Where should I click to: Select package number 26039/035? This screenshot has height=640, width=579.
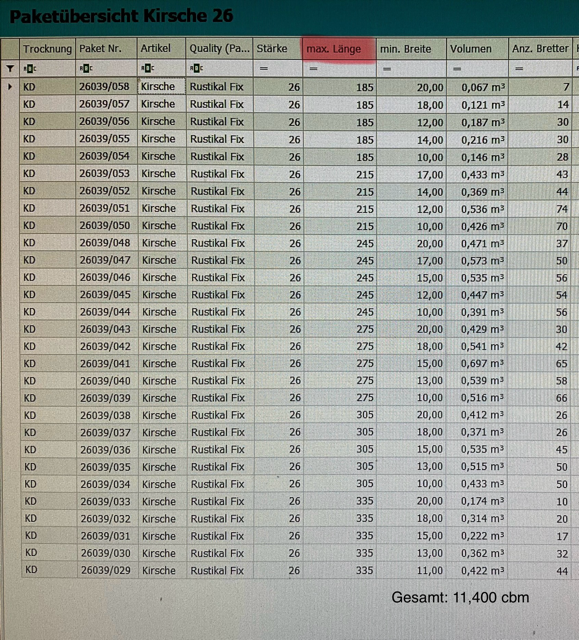click(x=105, y=467)
